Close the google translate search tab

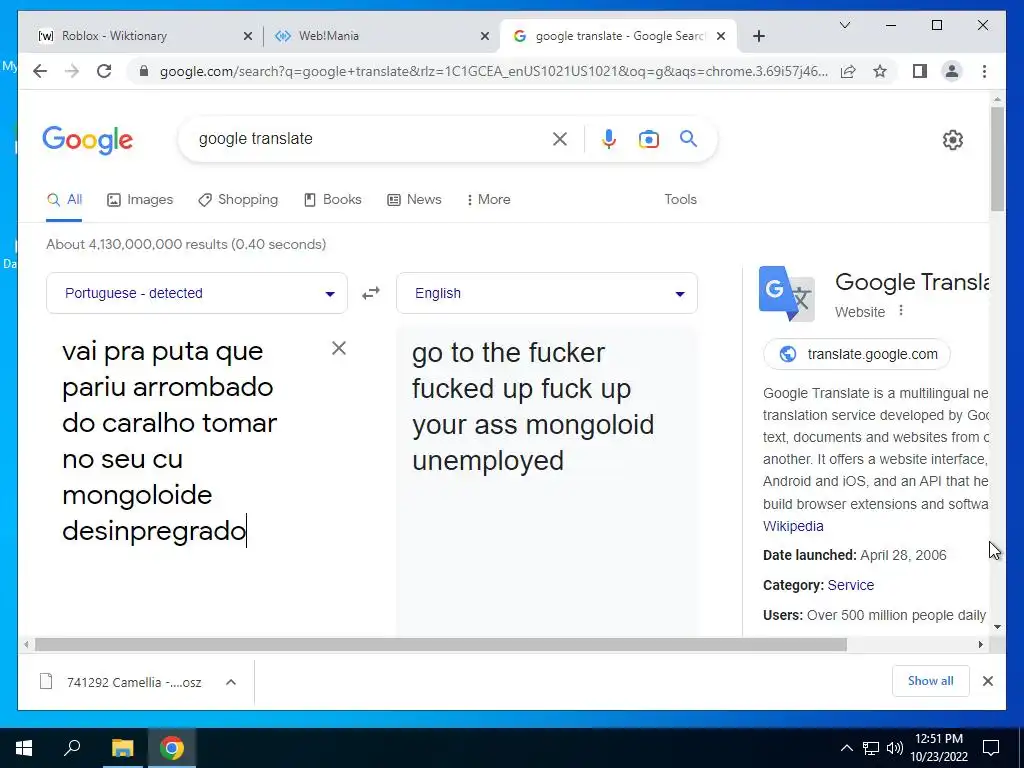coord(721,36)
